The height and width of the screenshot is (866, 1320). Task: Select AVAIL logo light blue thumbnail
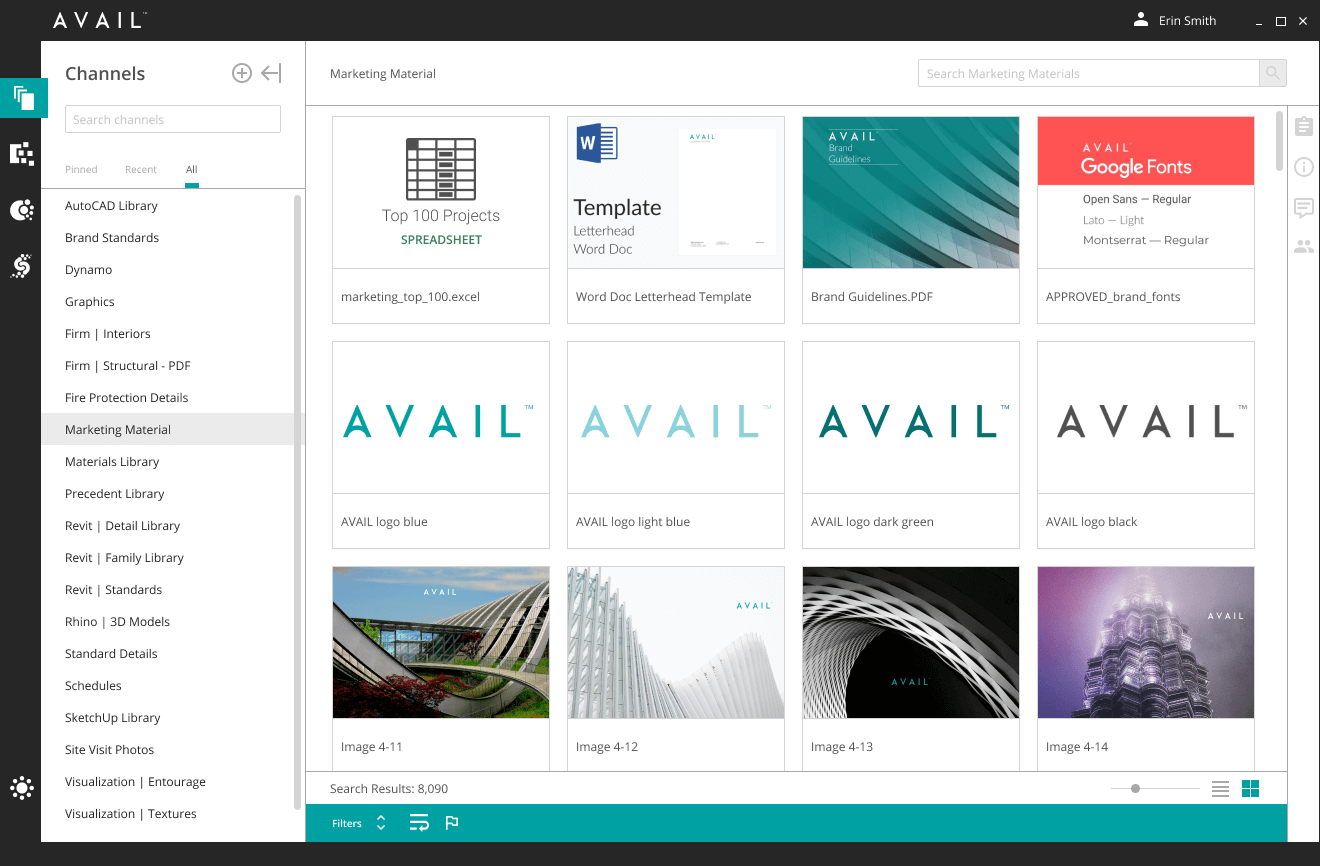676,418
